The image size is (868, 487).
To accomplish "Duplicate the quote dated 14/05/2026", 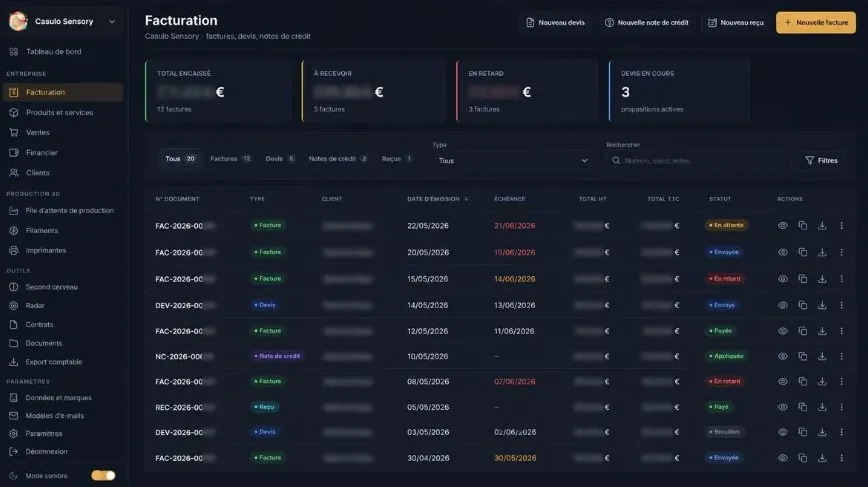I will 803,305.
